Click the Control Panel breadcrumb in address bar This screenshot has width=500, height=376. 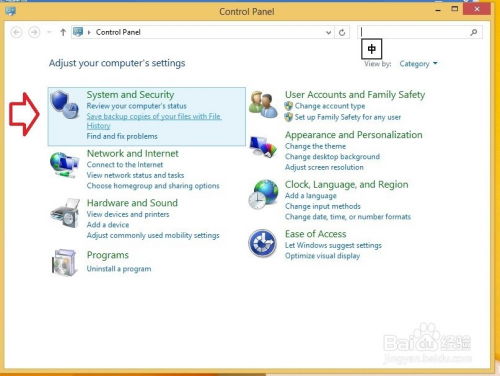pyautogui.click(x=118, y=32)
